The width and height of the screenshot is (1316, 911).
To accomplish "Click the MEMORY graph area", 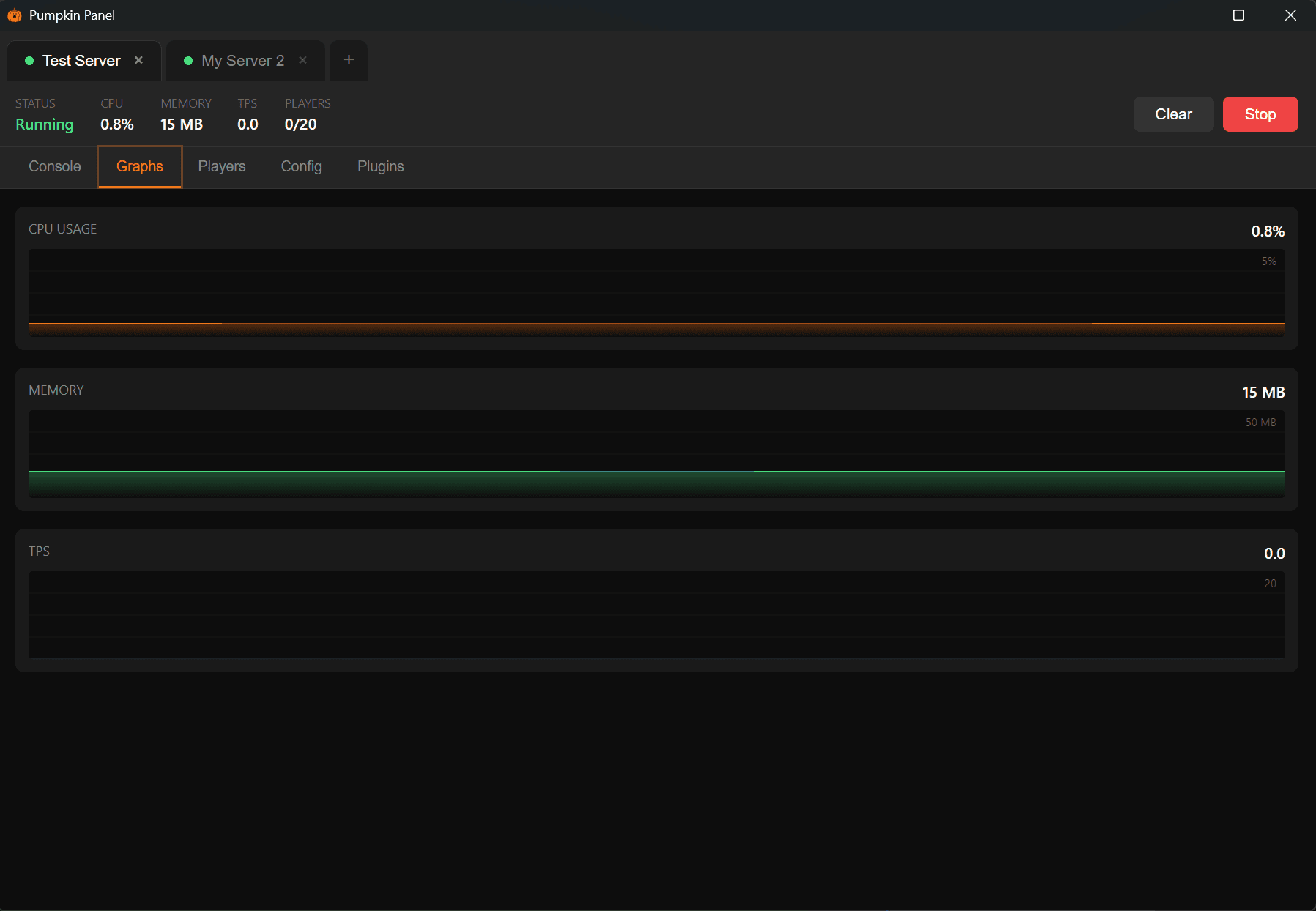I will (656, 454).
